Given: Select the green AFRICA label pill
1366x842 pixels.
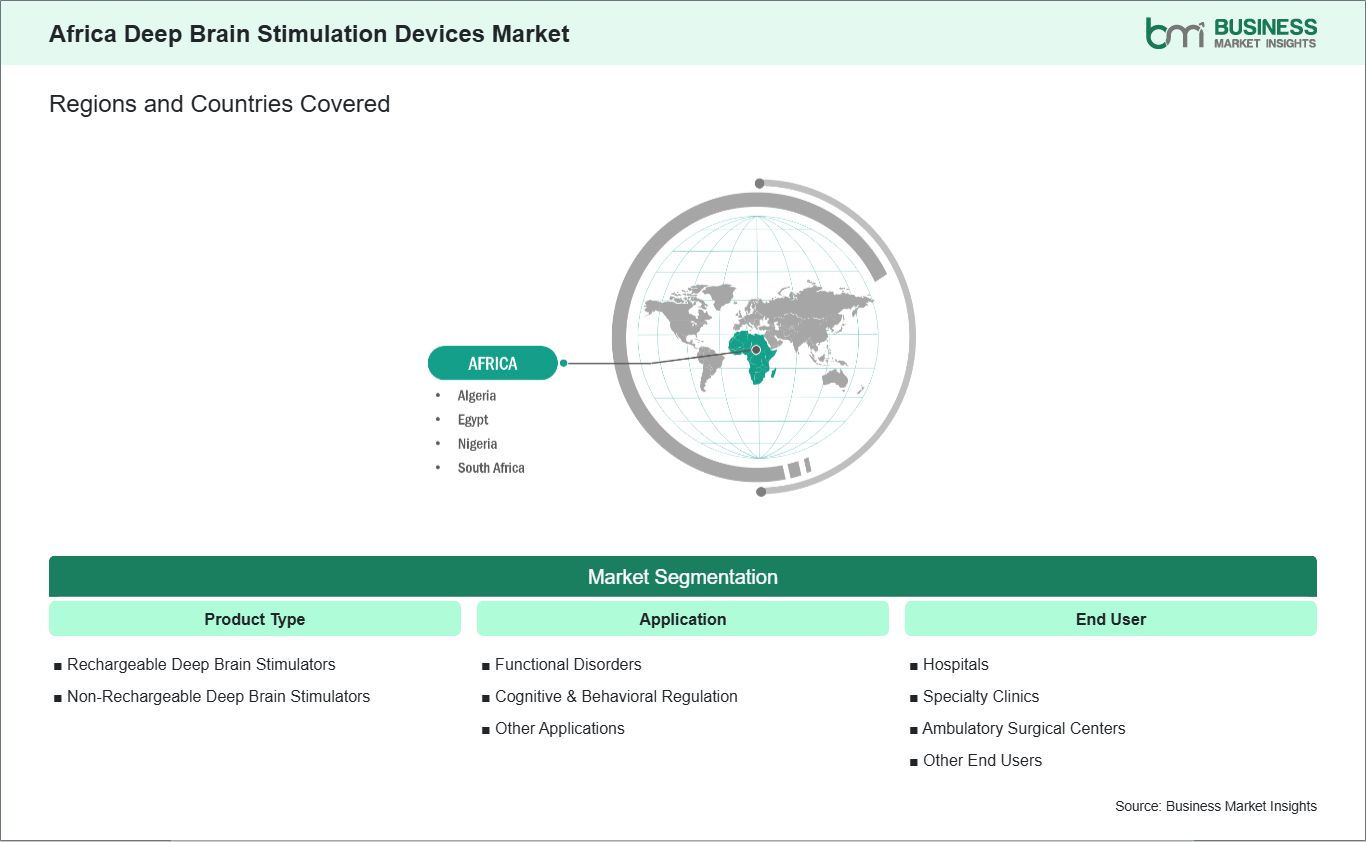Looking at the screenshot, I should [492, 363].
